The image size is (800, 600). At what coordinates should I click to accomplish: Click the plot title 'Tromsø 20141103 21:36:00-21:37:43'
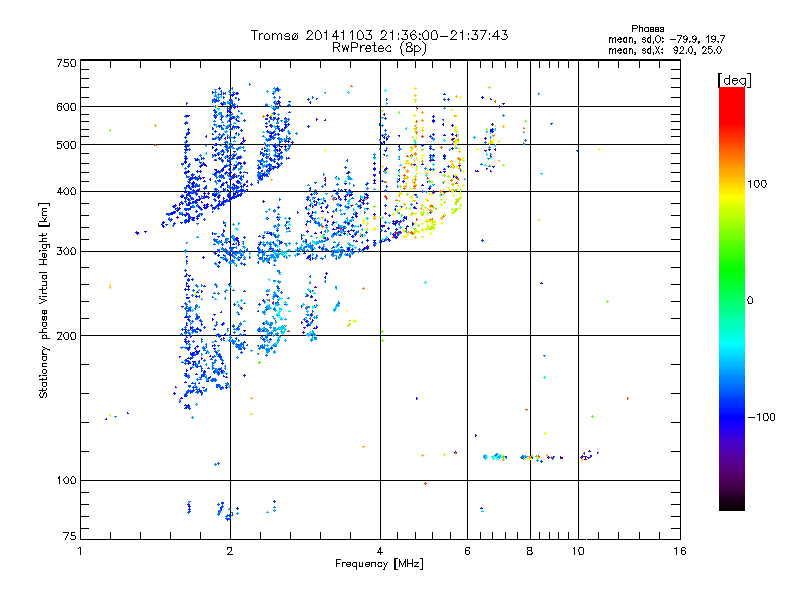(x=379, y=35)
